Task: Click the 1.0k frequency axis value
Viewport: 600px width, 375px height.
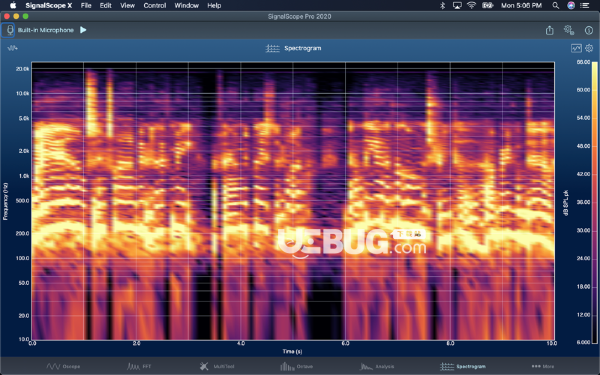Action: point(23,176)
